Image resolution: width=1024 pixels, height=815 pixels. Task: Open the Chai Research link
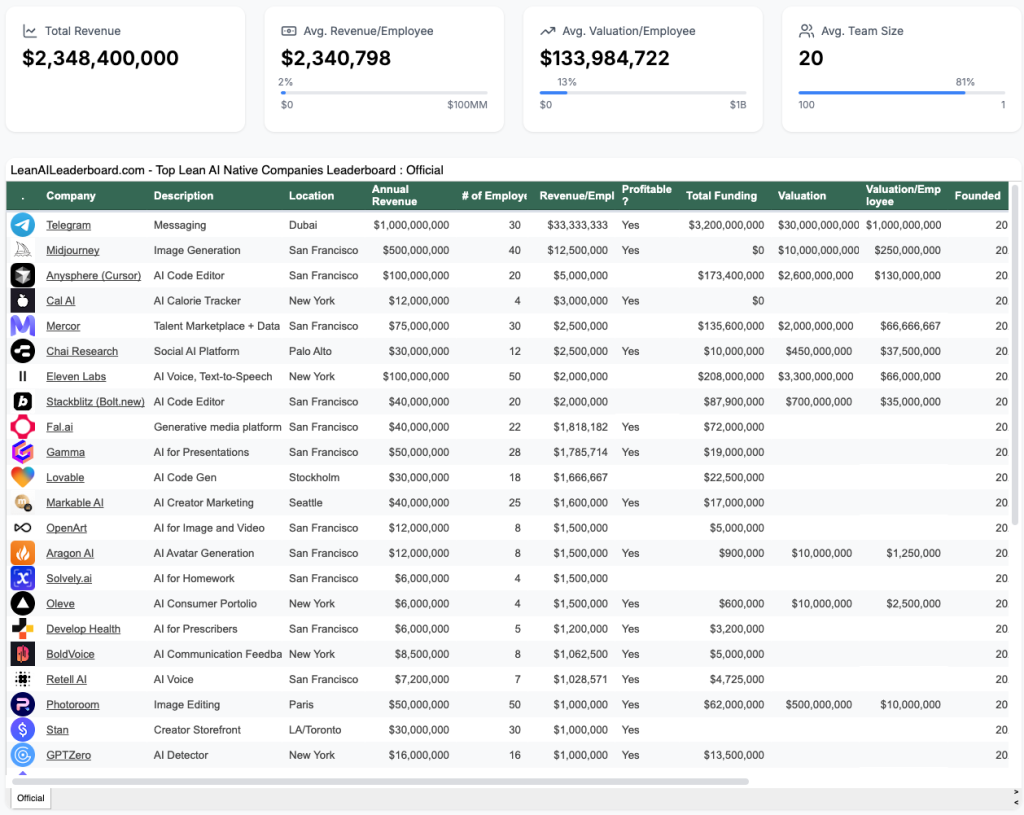point(82,351)
